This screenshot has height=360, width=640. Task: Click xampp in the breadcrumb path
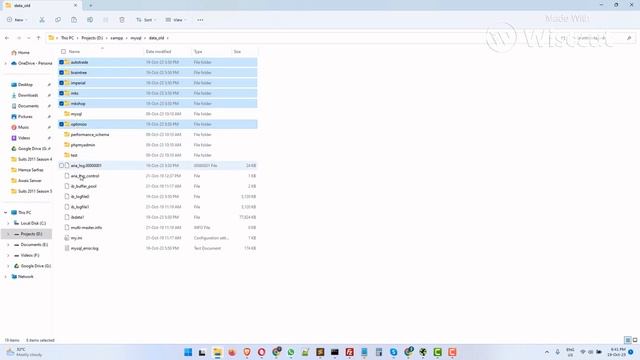(117, 38)
